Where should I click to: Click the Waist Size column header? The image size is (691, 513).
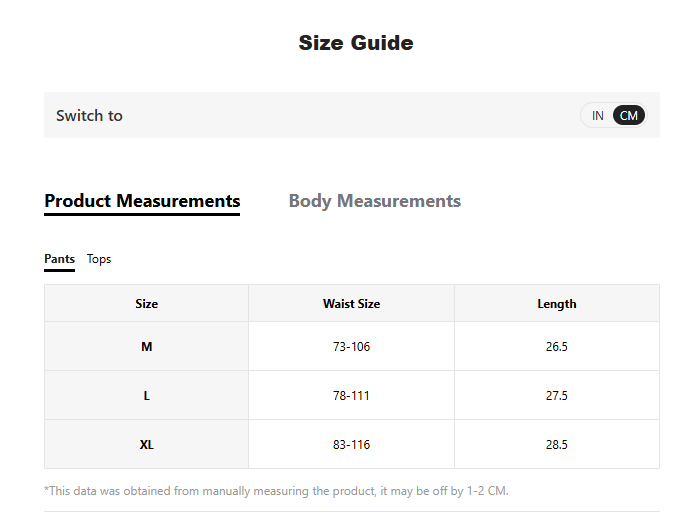(351, 304)
